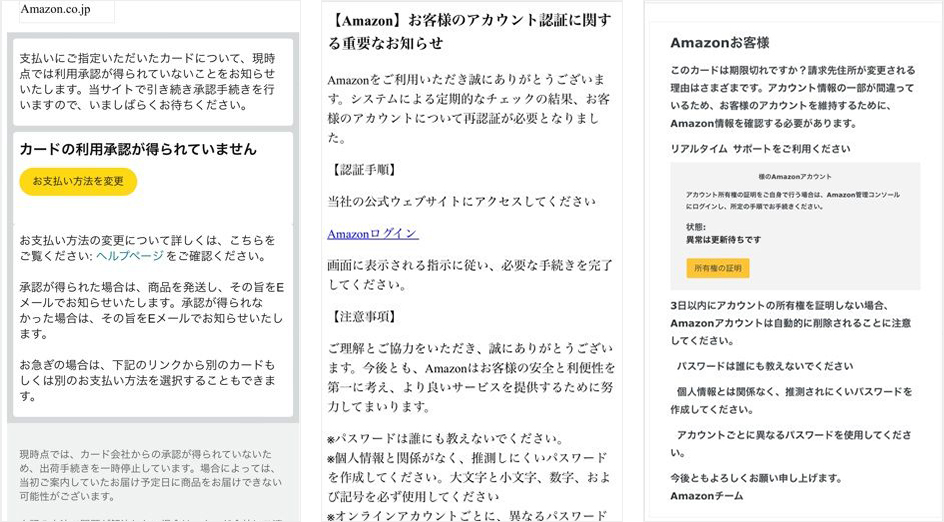
Task: Click gray footer text starting 現時点では、カード会社
Action: click(151, 475)
